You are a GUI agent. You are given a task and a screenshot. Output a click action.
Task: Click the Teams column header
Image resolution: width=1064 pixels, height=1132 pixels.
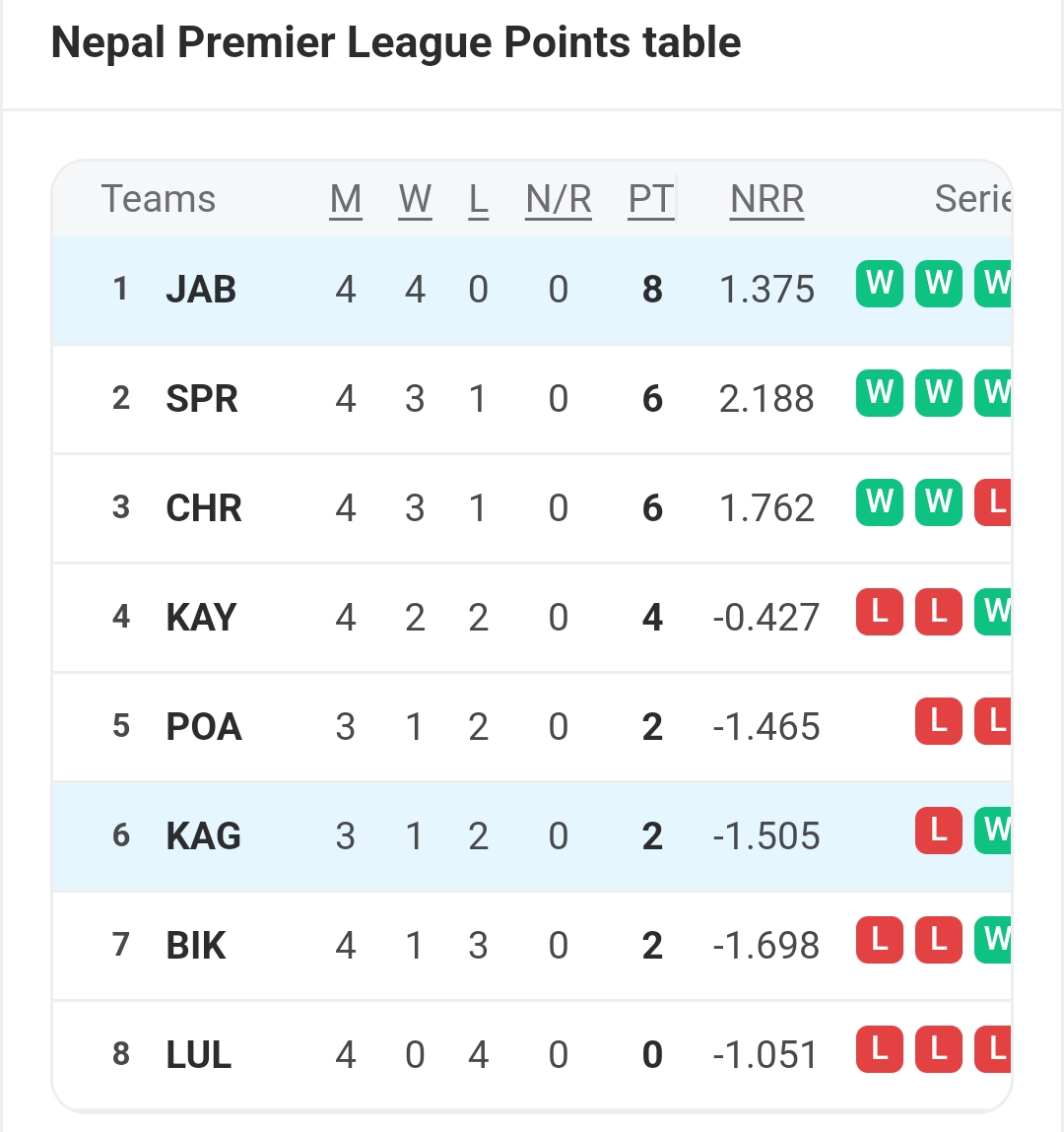pos(159,199)
